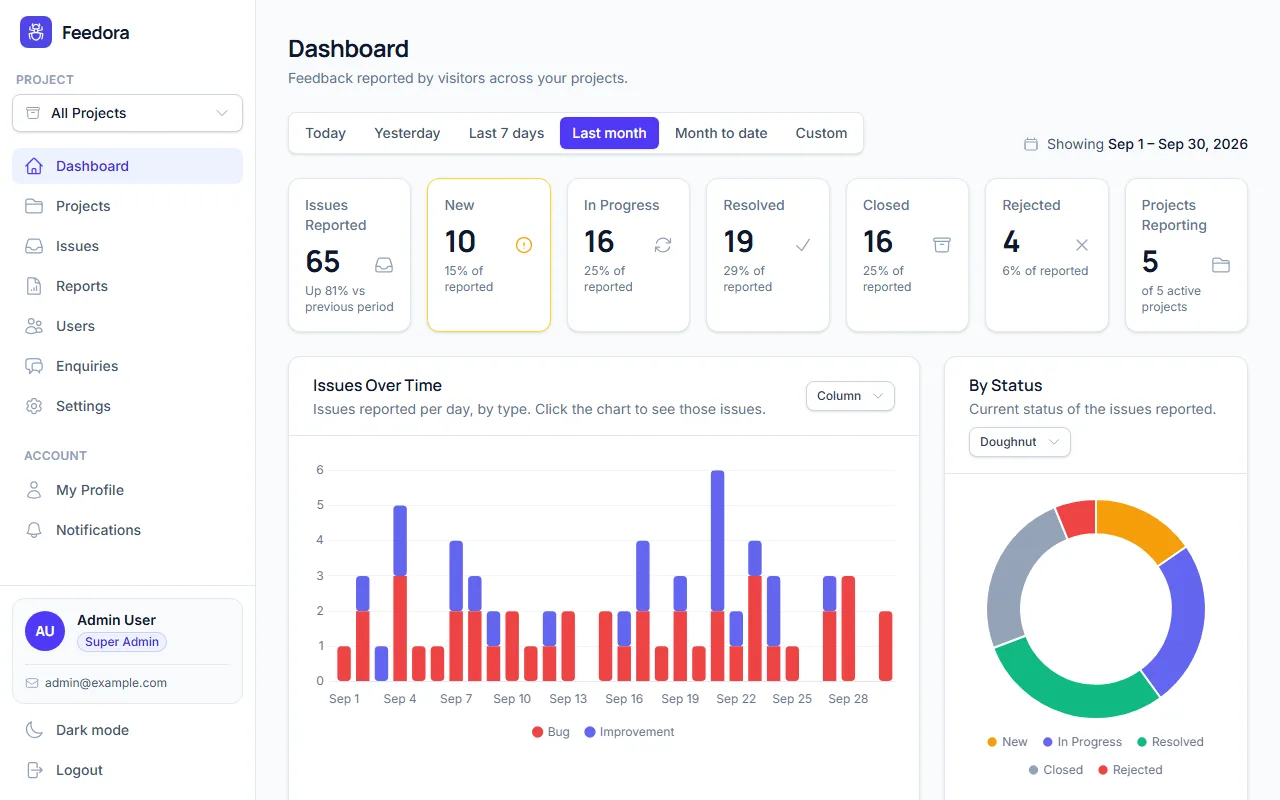Click the Super Admin badge
The width and height of the screenshot is (1280, 800).
point(122,642)
